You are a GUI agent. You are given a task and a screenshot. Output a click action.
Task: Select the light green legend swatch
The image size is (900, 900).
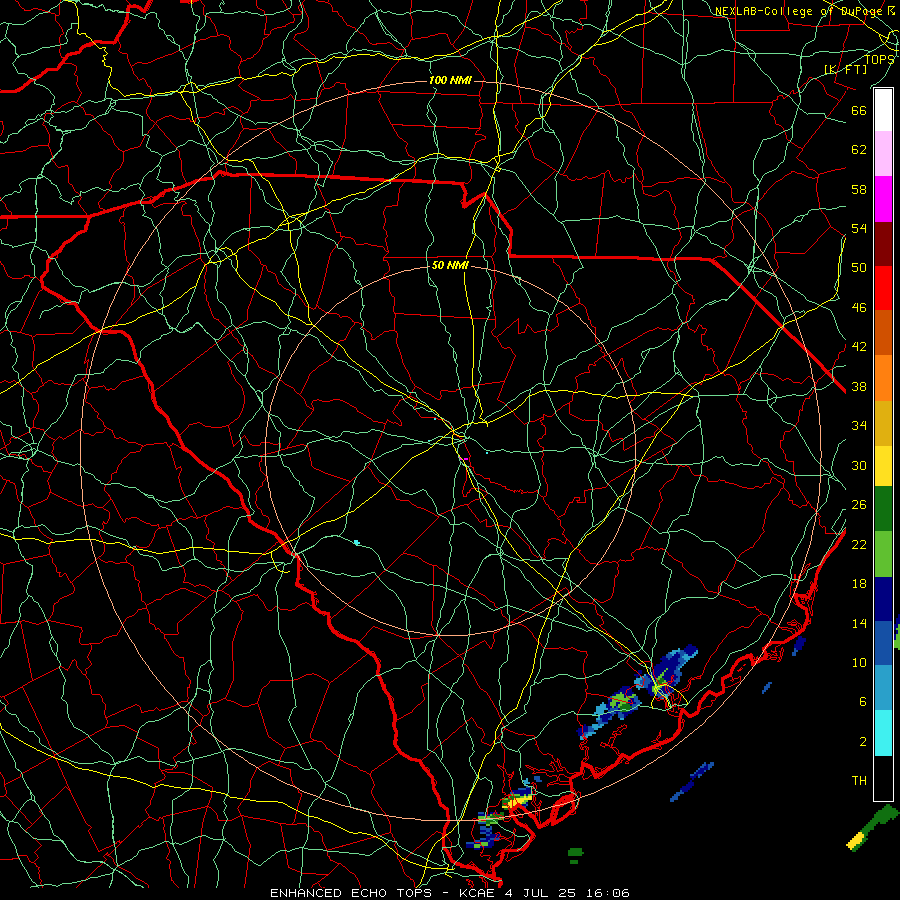[x=883, y=554]
